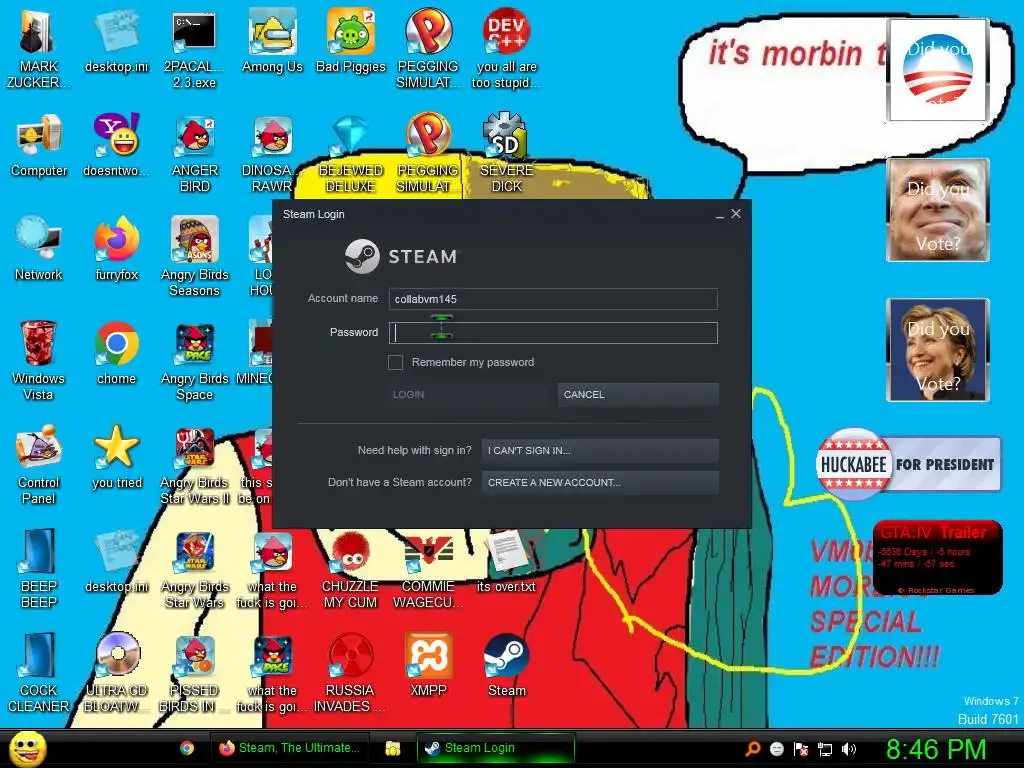The width and height of the screenshot is (1024, 768).
Task: Open the ULTRA CD BLOATW desktop icon
Action: 116,672
